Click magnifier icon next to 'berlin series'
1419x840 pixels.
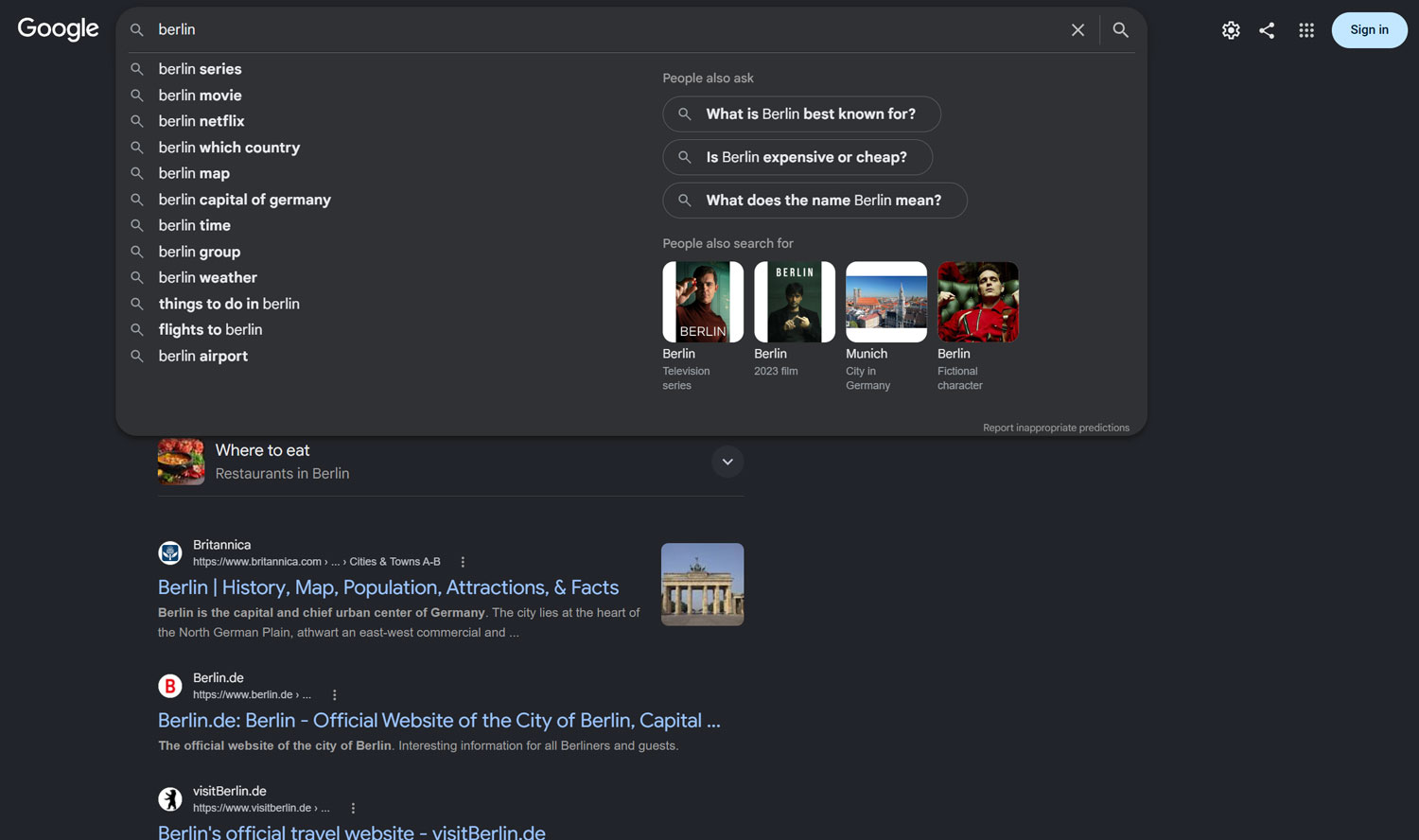pos(137,69)
